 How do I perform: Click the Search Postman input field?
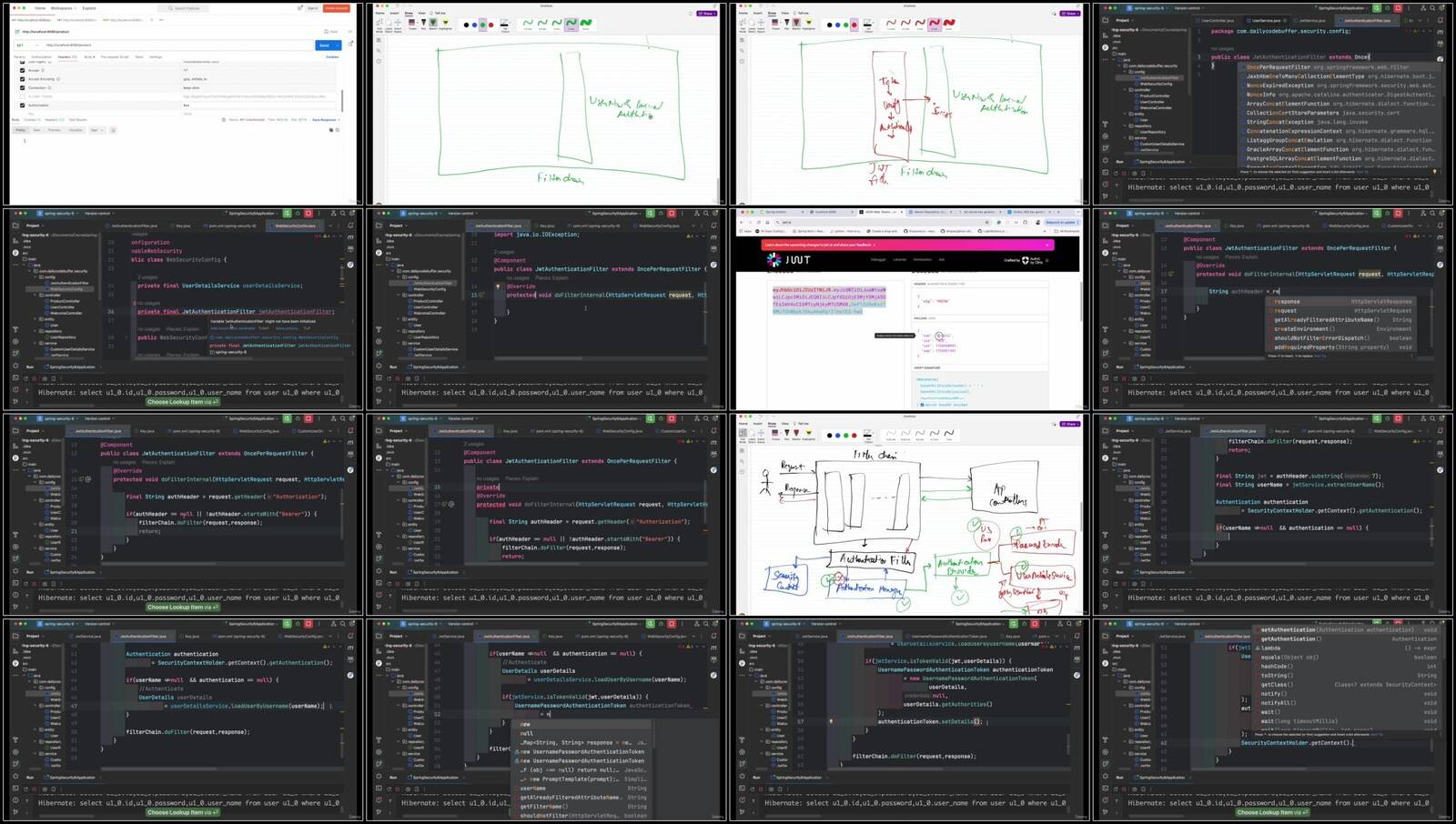point(187,8)
